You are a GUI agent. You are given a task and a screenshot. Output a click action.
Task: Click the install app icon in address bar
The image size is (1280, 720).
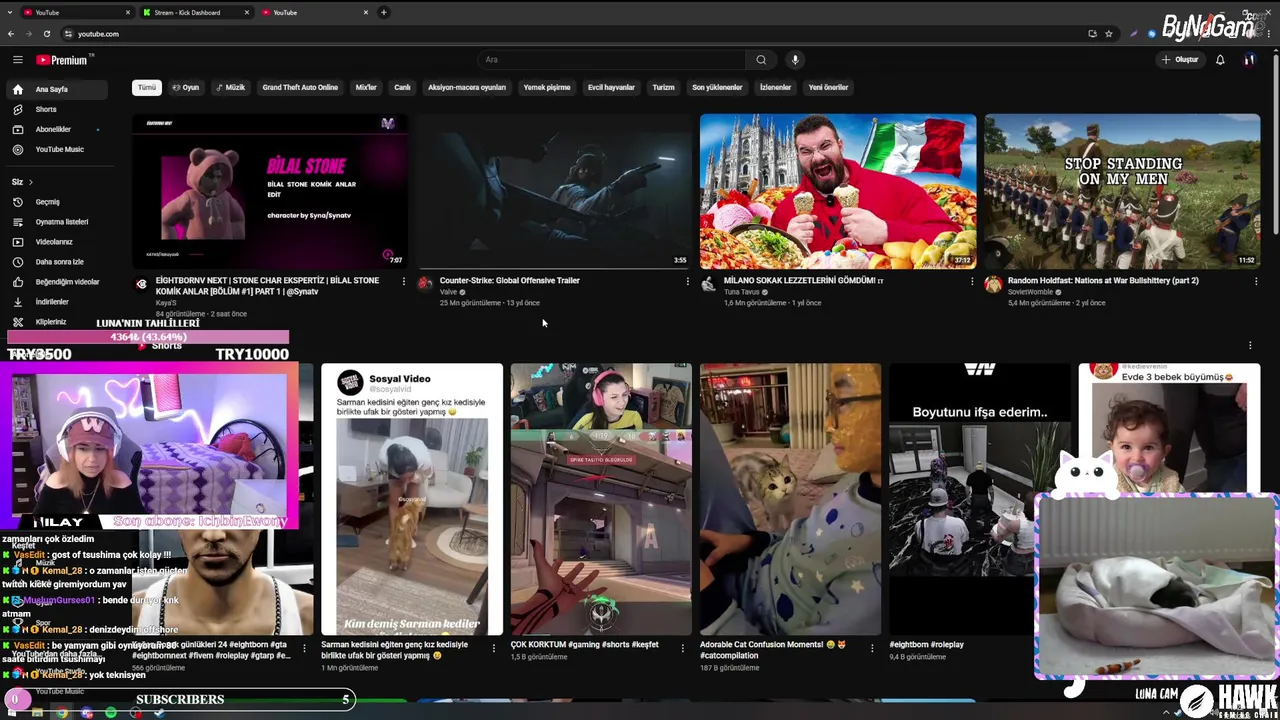point(1092,34)
